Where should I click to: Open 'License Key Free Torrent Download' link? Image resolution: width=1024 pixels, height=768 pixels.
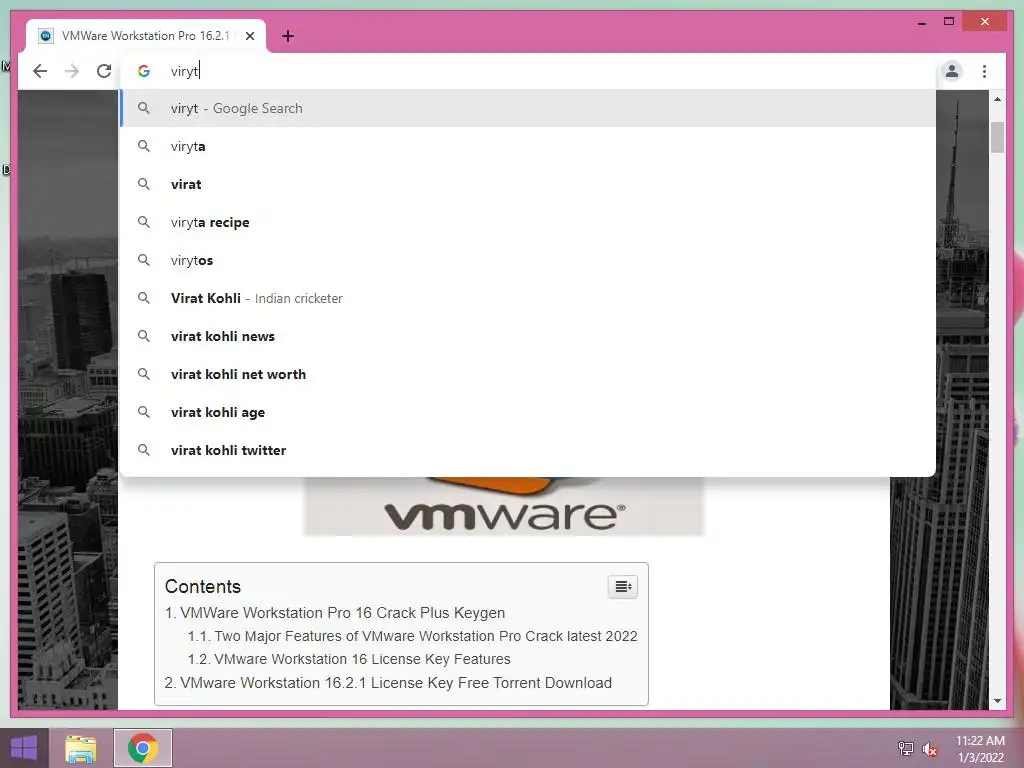coord(396,682)
